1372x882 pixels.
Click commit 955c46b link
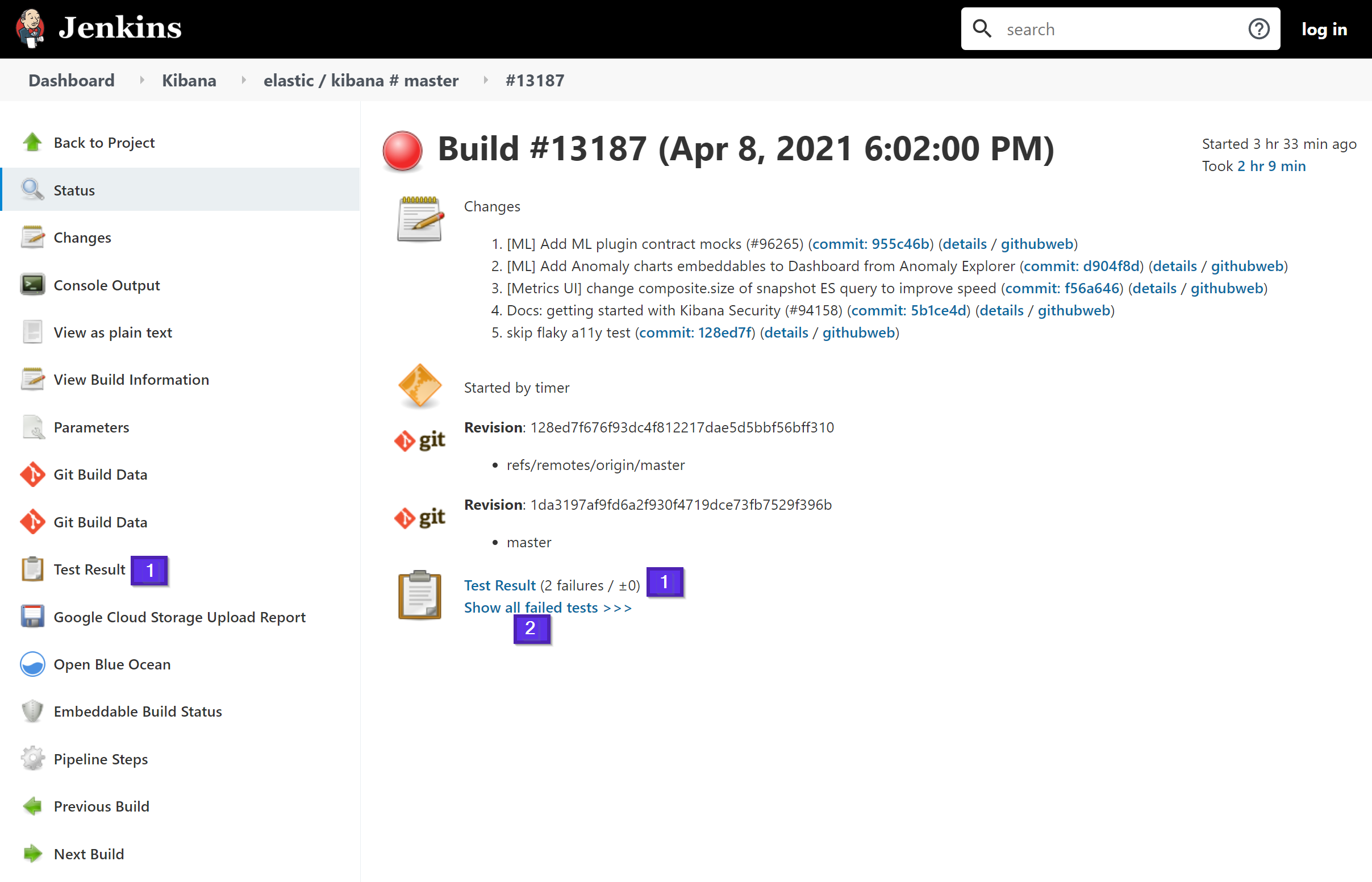(x=870, y=243)
